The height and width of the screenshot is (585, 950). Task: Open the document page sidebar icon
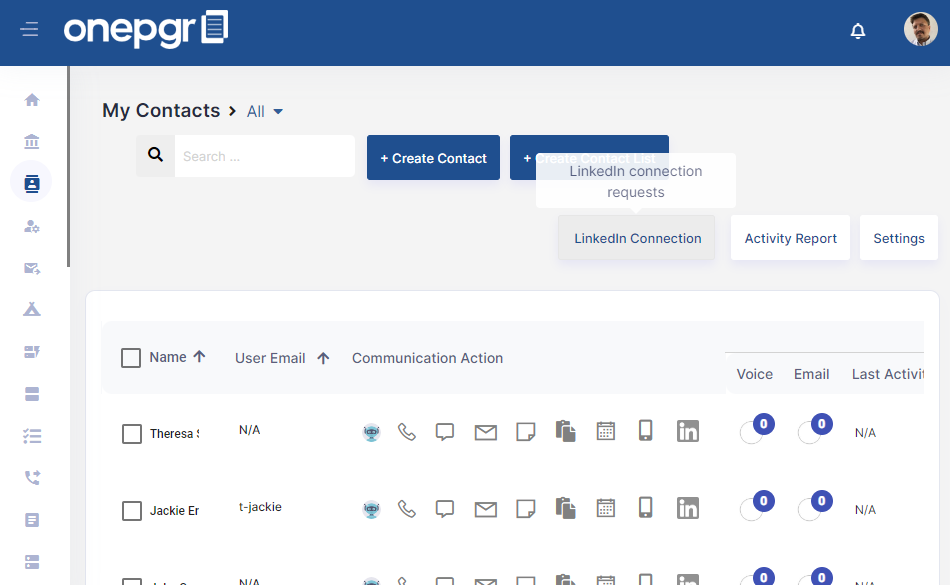coord(32,520)
